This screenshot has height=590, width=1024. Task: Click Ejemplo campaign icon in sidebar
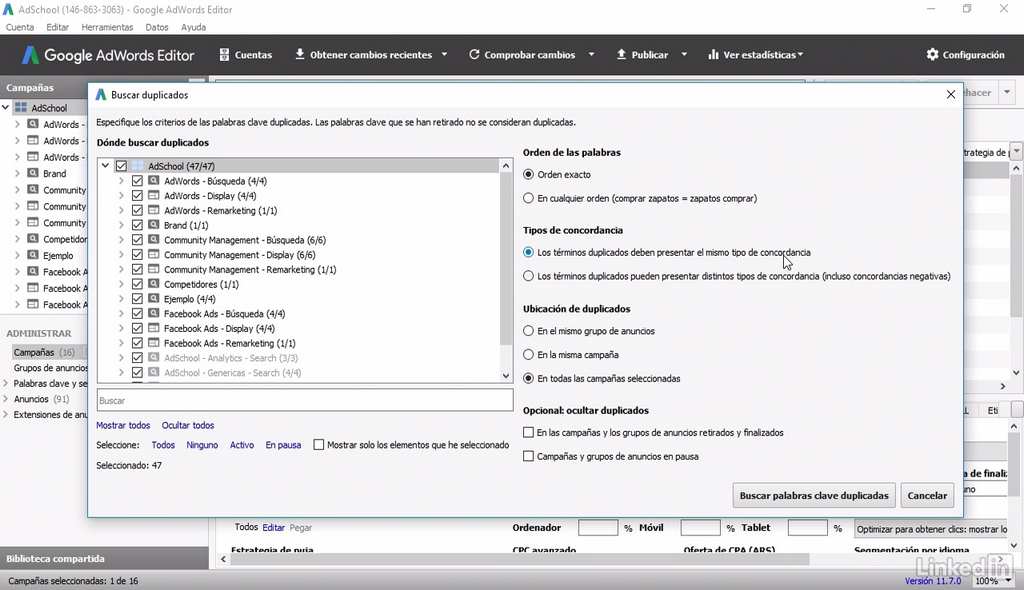pyautogui.click(x=33, y=255)
